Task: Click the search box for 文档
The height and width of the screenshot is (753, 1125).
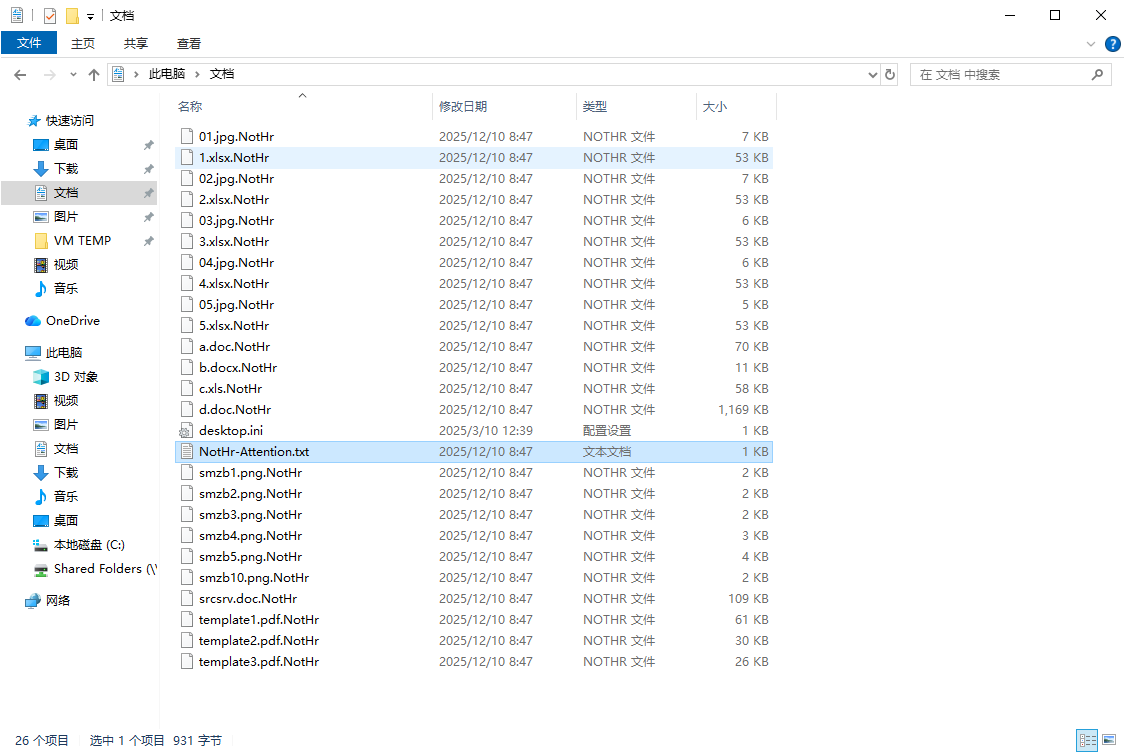Action: tap(1000, 75)
